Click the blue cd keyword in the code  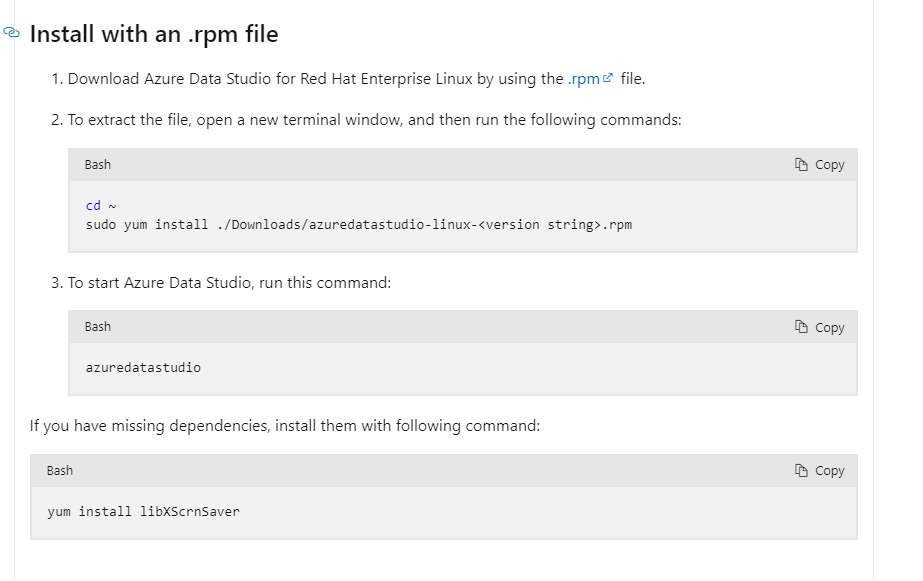pos(93,206)
